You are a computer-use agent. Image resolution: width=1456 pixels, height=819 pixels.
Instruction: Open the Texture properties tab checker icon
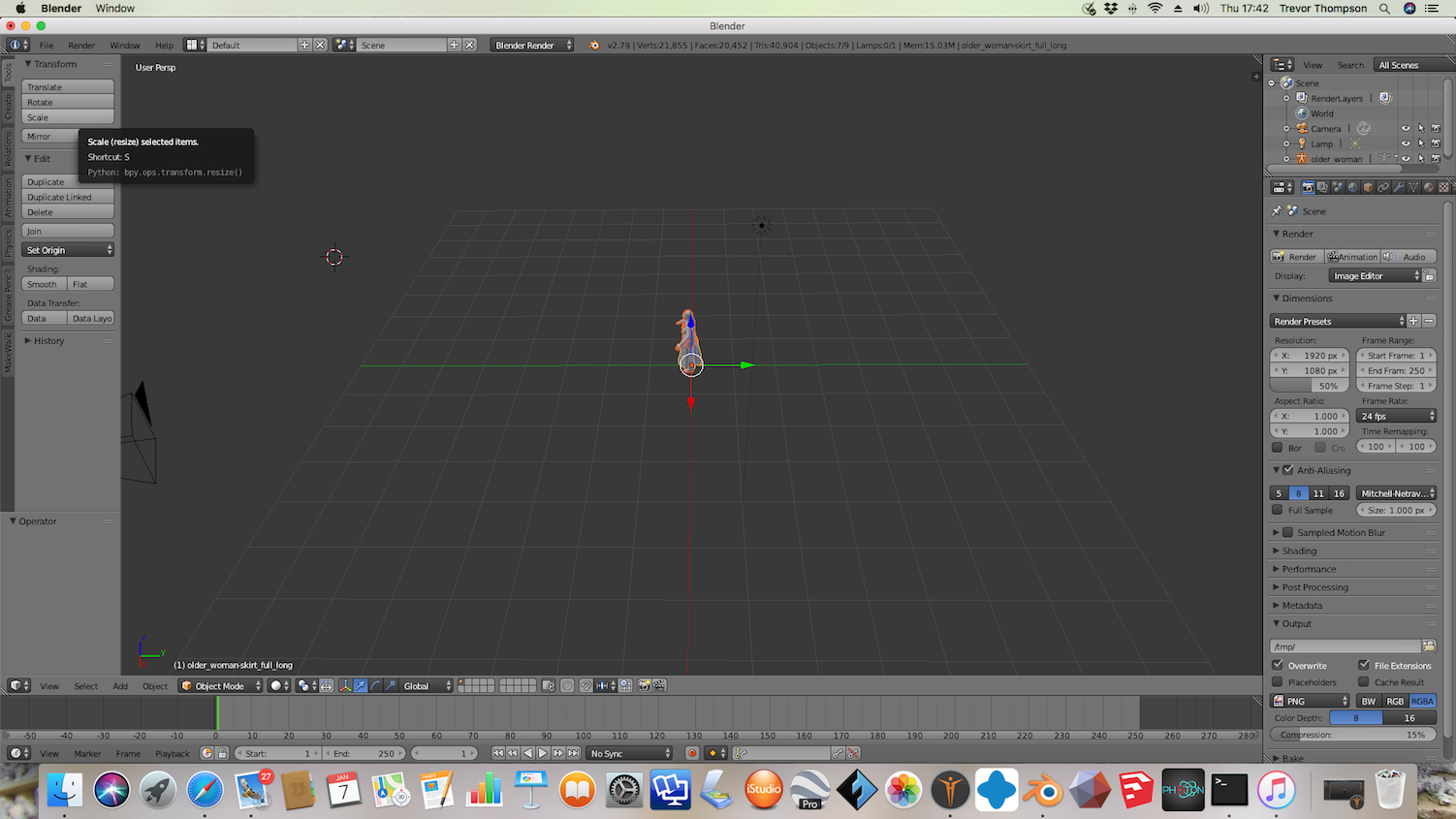(x=1443, y=187)
